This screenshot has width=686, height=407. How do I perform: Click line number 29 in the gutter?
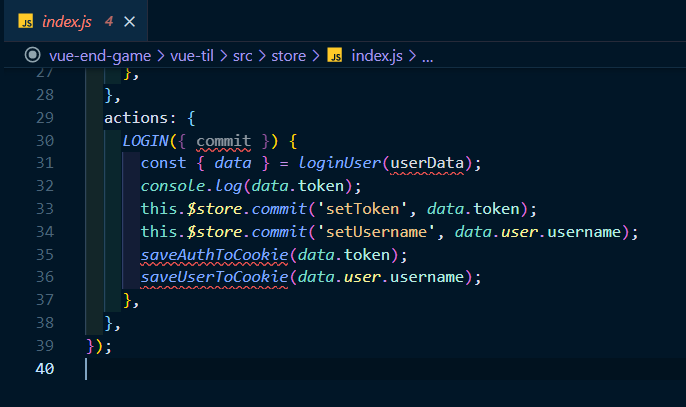(x=45, y=118)
